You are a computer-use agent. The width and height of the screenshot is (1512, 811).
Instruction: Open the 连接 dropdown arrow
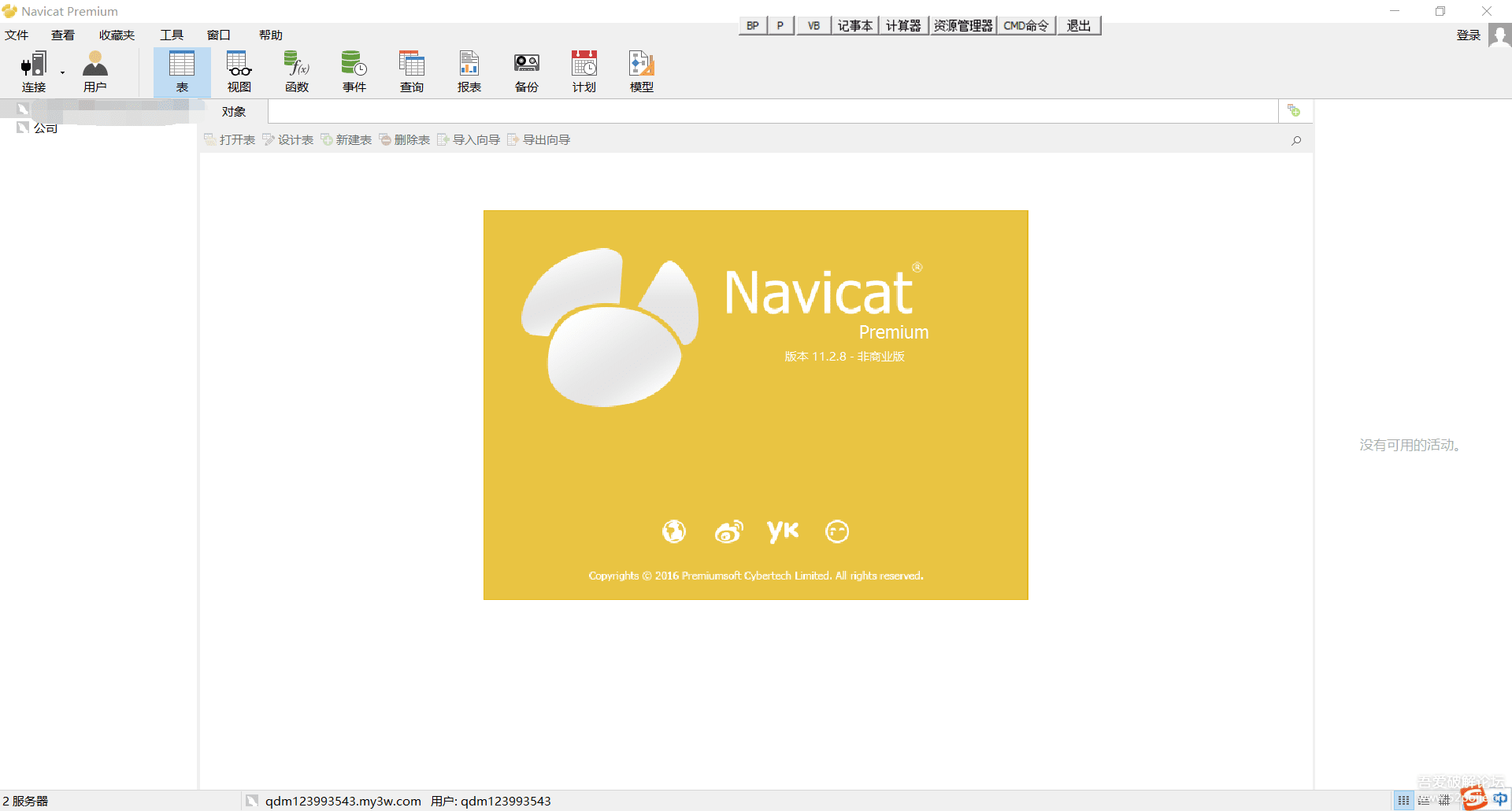62,73
